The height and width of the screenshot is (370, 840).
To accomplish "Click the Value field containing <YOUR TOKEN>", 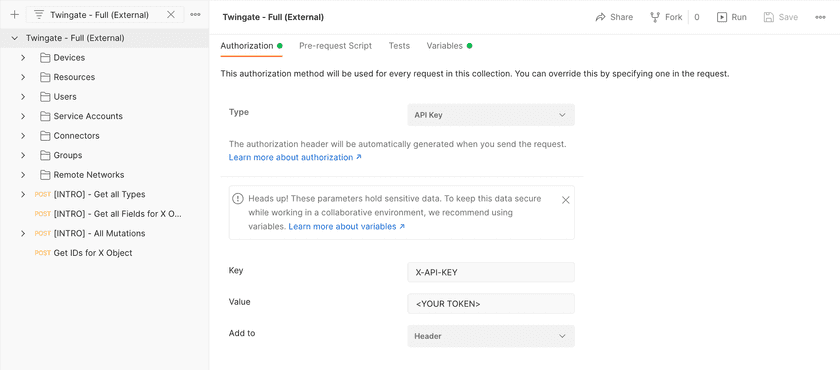I will [491, 304].
